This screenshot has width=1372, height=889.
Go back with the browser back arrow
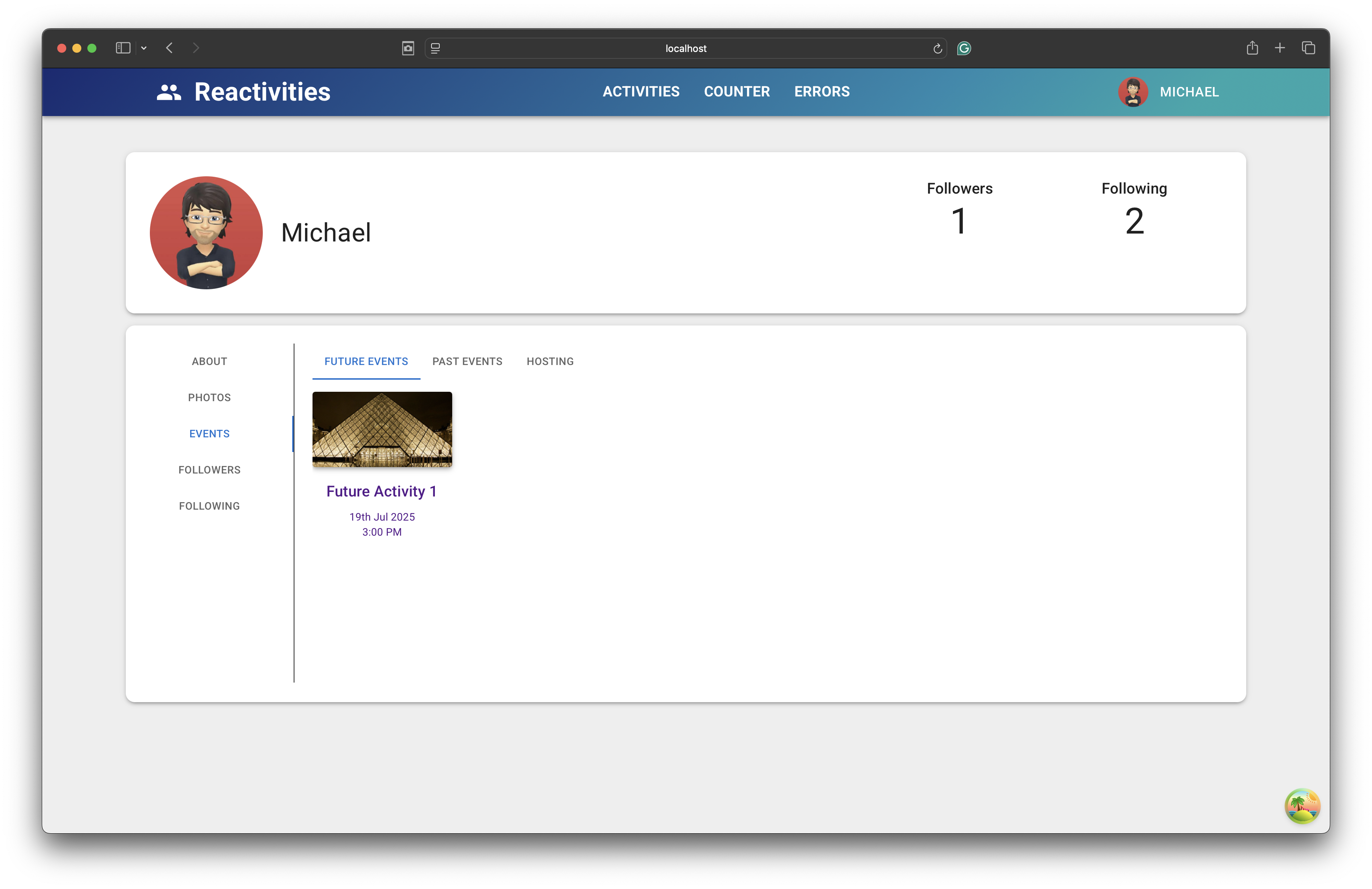point(169,48)
